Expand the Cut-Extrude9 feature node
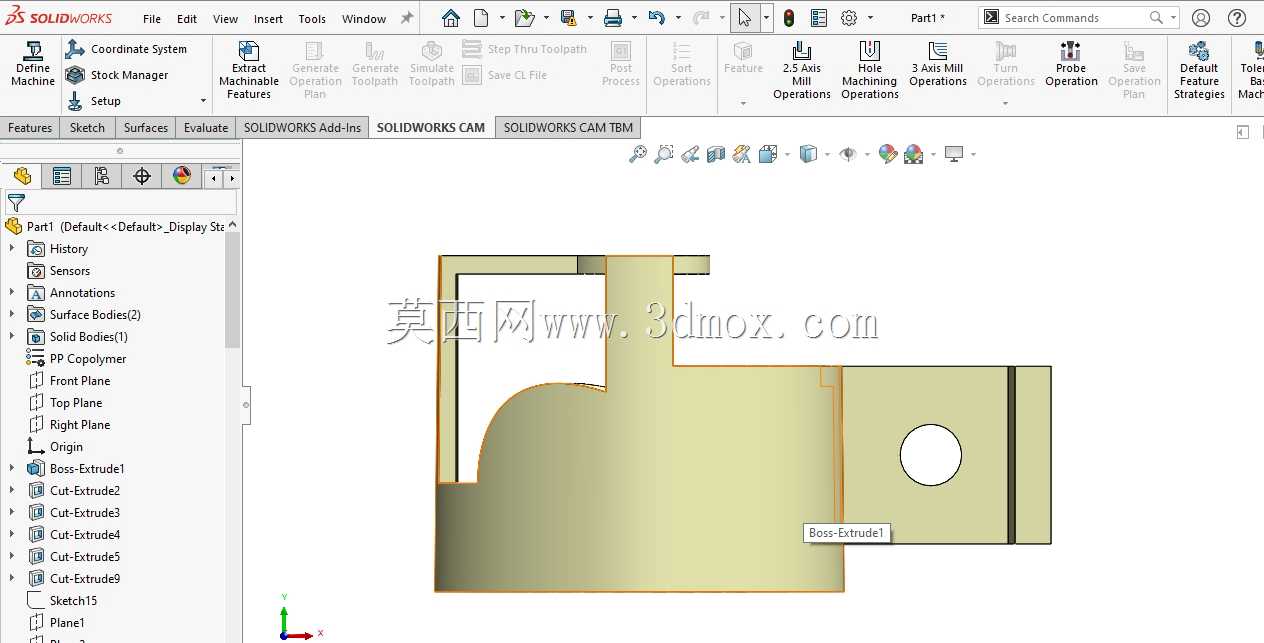 [12, 578]
